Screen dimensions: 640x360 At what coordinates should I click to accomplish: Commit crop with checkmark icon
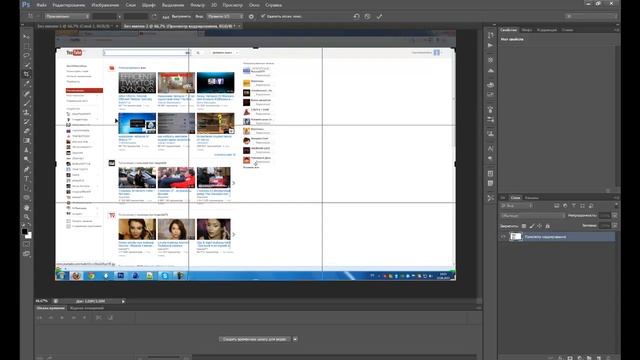pyautogui.click(x=380, y=16)
